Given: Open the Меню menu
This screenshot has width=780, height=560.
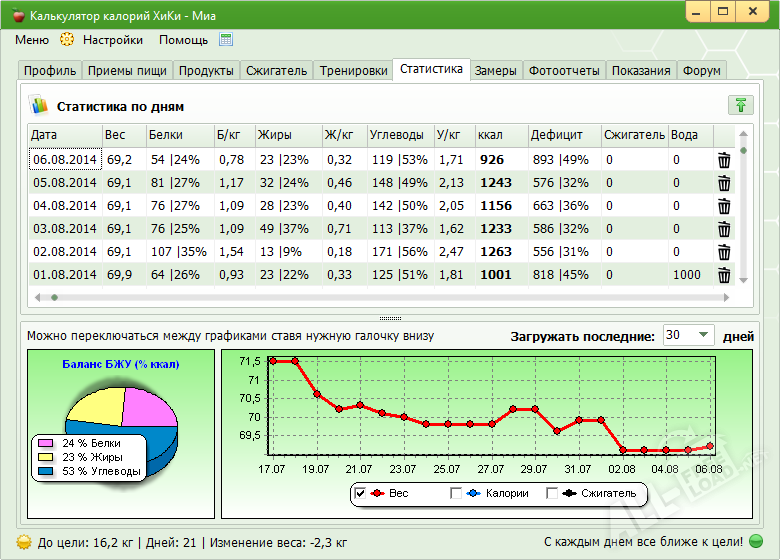Looking at the screenshot, I should (31, 40).
